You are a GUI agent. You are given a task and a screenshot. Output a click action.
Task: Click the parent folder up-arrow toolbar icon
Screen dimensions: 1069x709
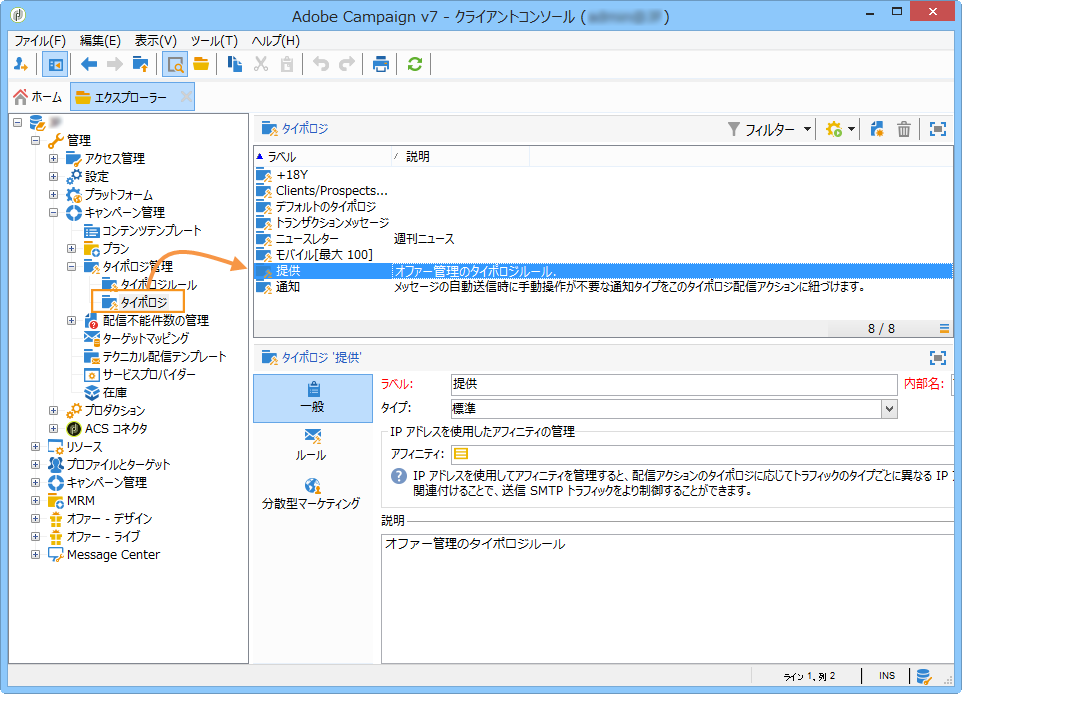pos(140,65)
